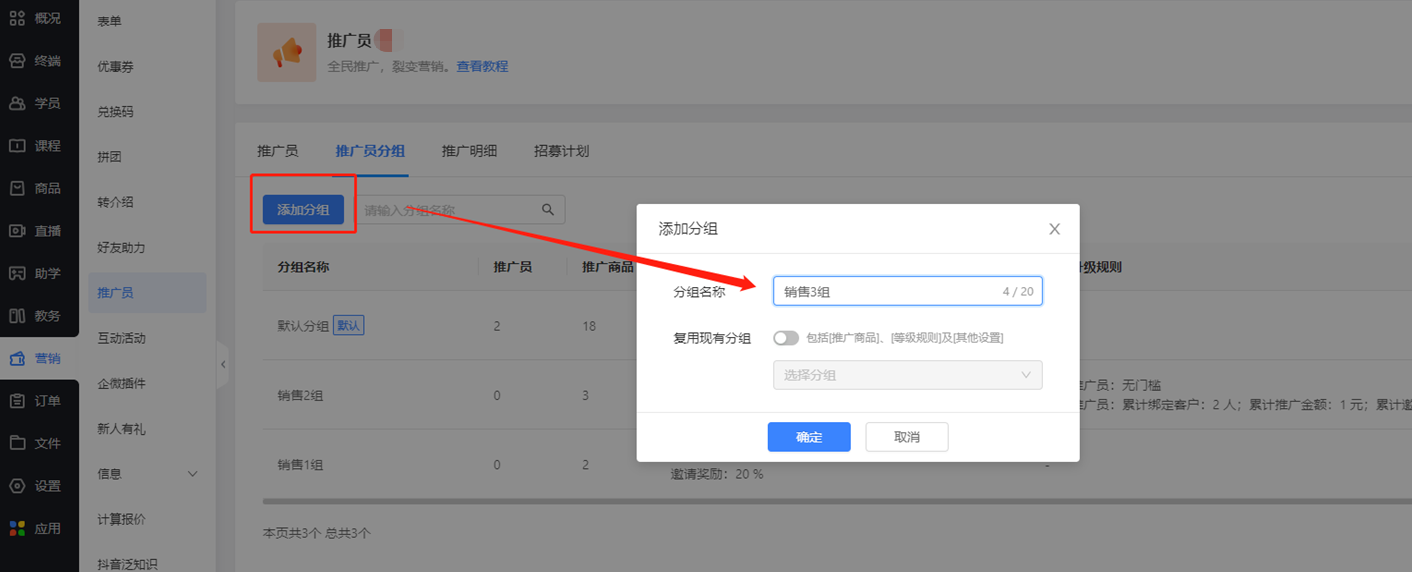Click the 取消 cancel button
The width and height of the screenshot is (1412, 572).
tap(906, 437)
